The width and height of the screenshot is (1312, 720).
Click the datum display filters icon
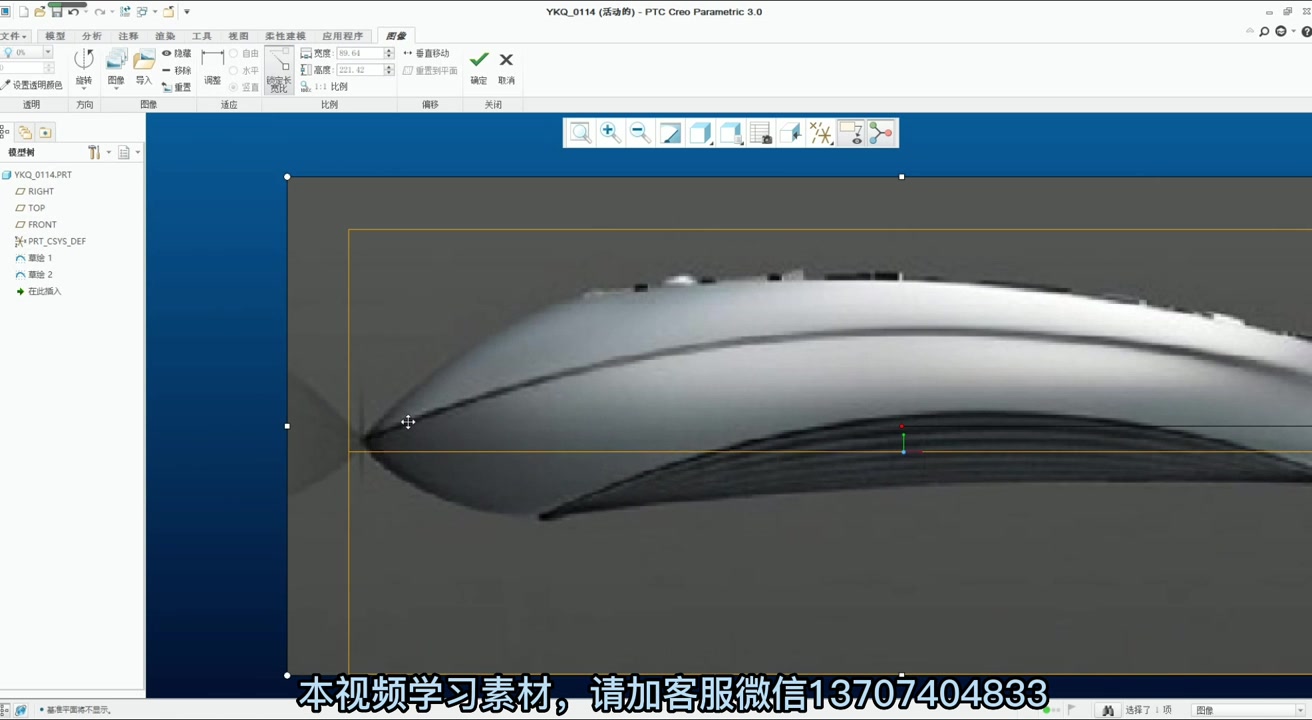[822, 132]
